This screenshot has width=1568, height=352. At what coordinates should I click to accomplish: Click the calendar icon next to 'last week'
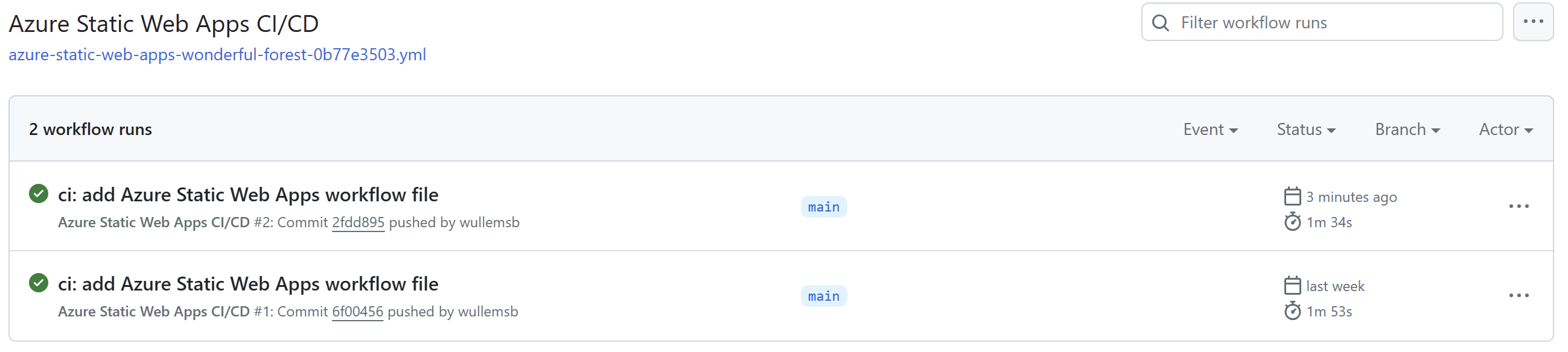pyautogui.click(x=1292, y=286)
